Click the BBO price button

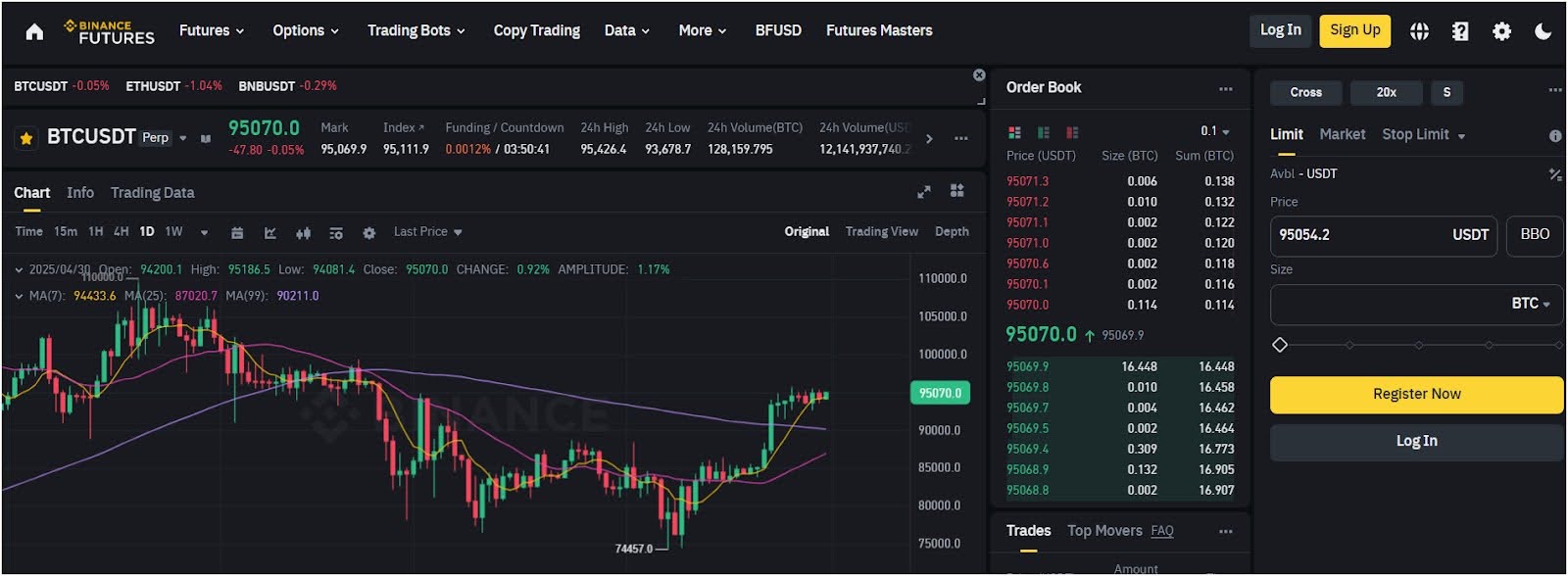coord(1535,235)
